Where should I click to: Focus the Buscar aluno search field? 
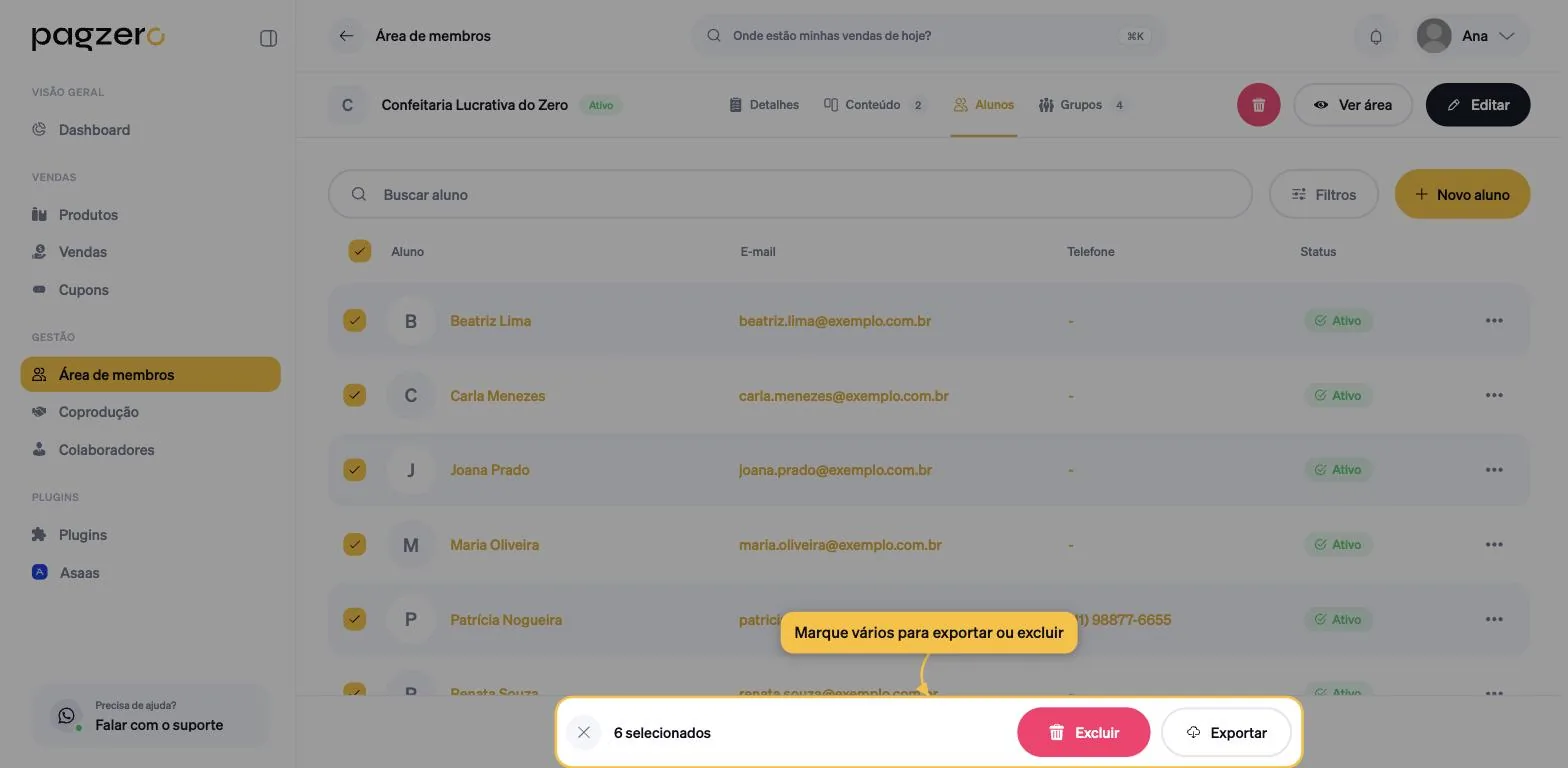coord(790,194)
